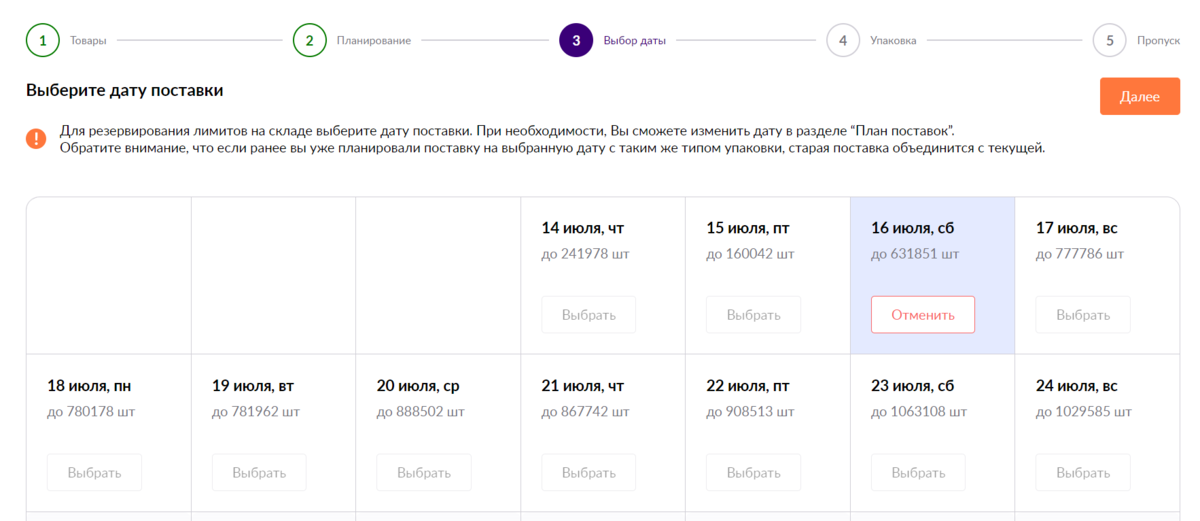
Task: Go to the Товары step label
Action: tap(88, 41)
